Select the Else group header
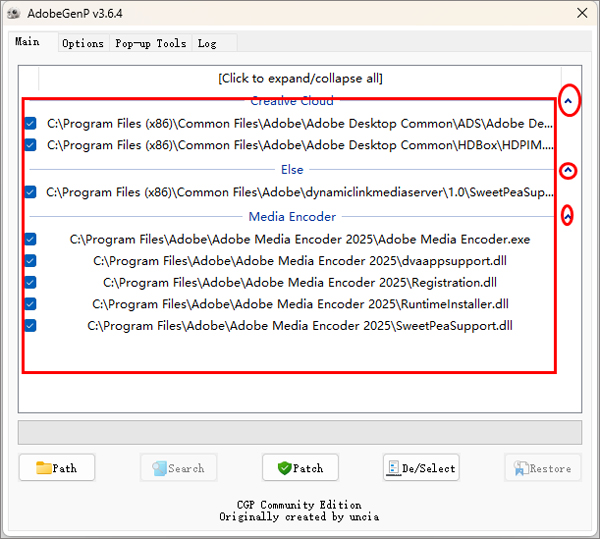This screenshot has height=539, width=600. (x=292, y=170)
